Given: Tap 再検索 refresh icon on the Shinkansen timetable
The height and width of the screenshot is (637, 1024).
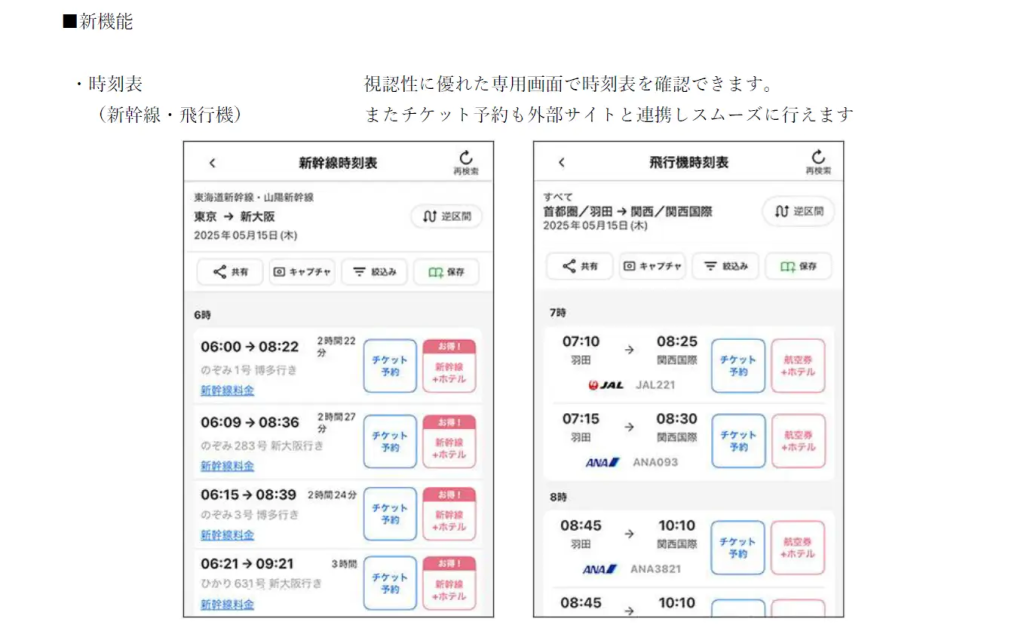Looking at the screenshot, I should coord(466,162).
